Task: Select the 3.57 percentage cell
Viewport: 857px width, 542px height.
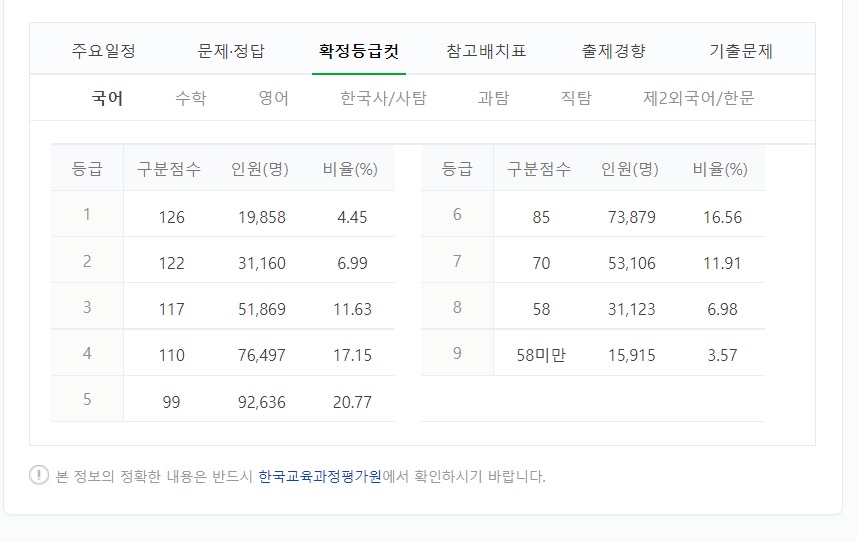Action: 723,356
